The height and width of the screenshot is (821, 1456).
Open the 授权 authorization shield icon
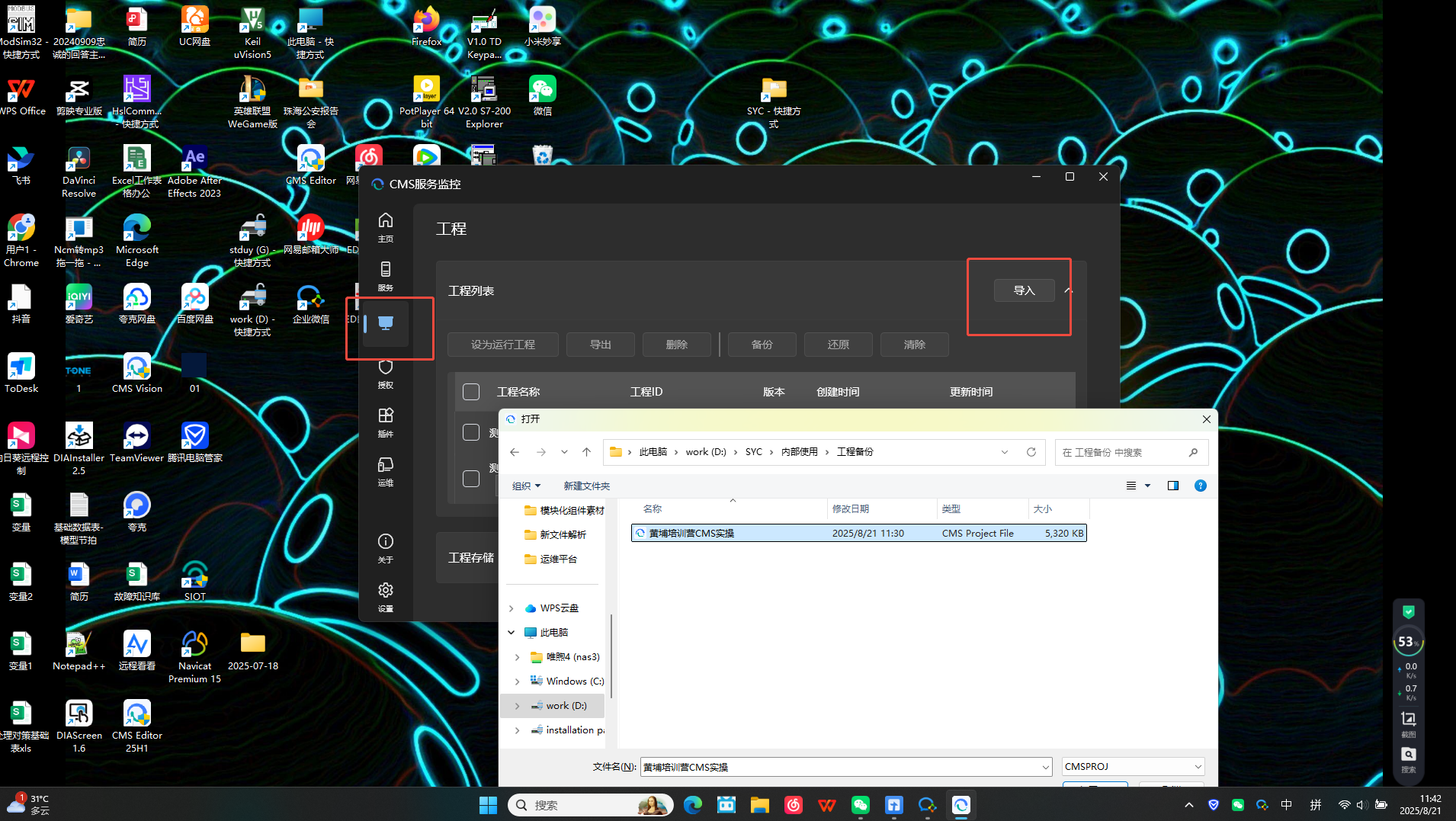point(386,373)
